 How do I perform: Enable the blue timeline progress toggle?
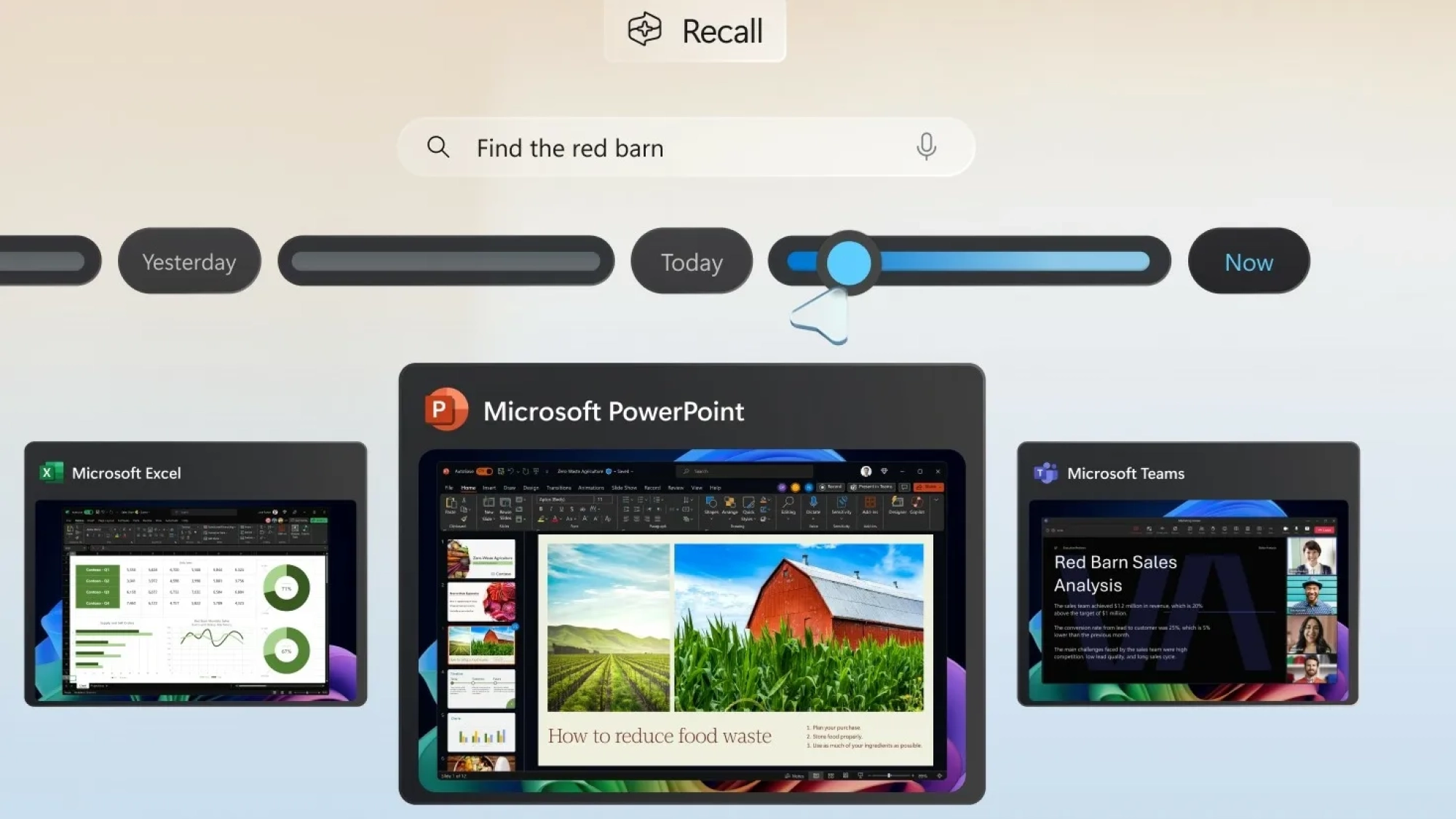click(848, 261)
